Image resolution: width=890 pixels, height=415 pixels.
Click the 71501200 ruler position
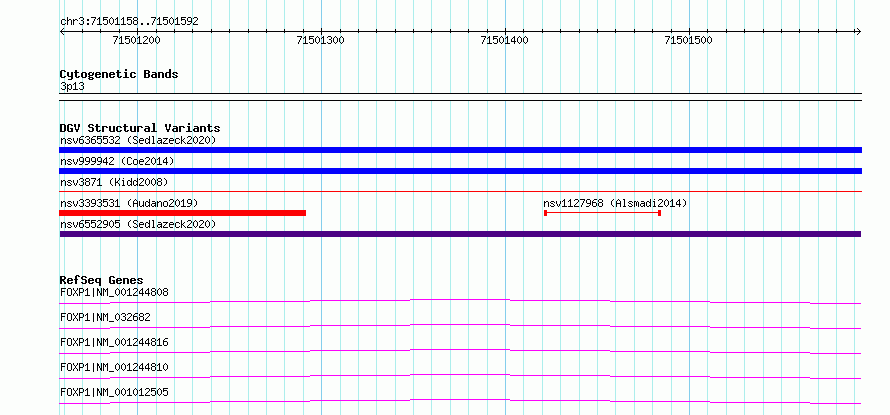click(x=136, y=40)
